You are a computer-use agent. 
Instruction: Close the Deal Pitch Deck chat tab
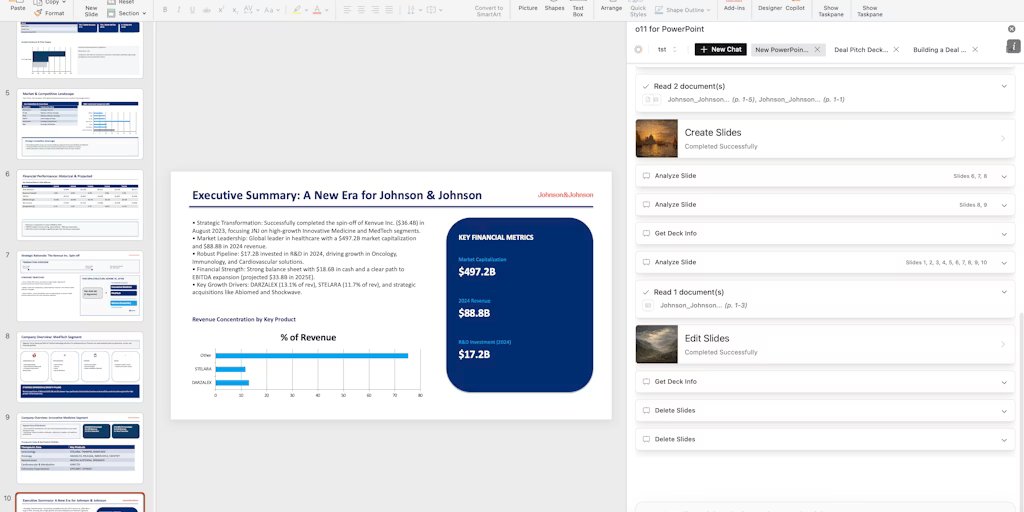pyautogui.click(x=896, y=49)
